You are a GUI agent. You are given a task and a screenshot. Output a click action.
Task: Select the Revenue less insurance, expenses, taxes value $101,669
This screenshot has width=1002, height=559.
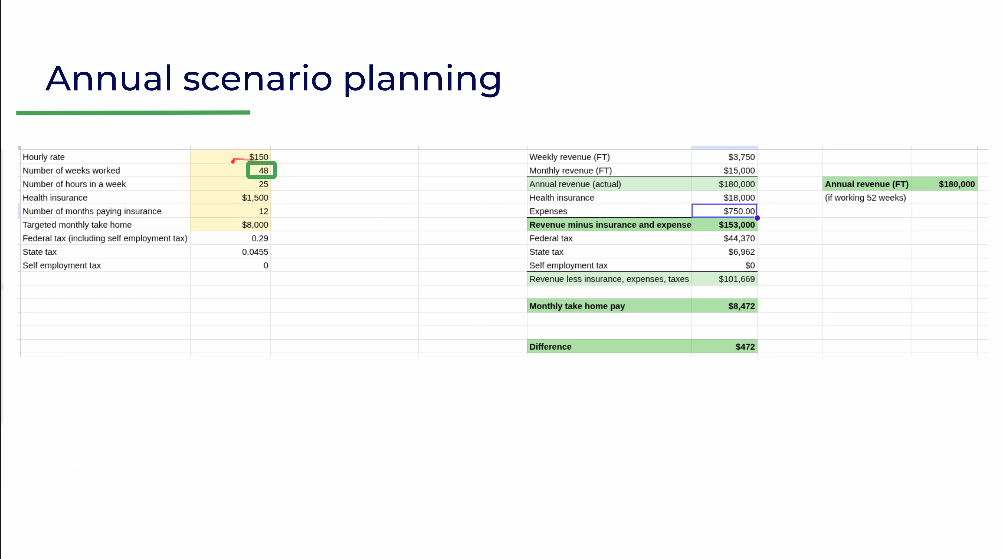point(724,279)
